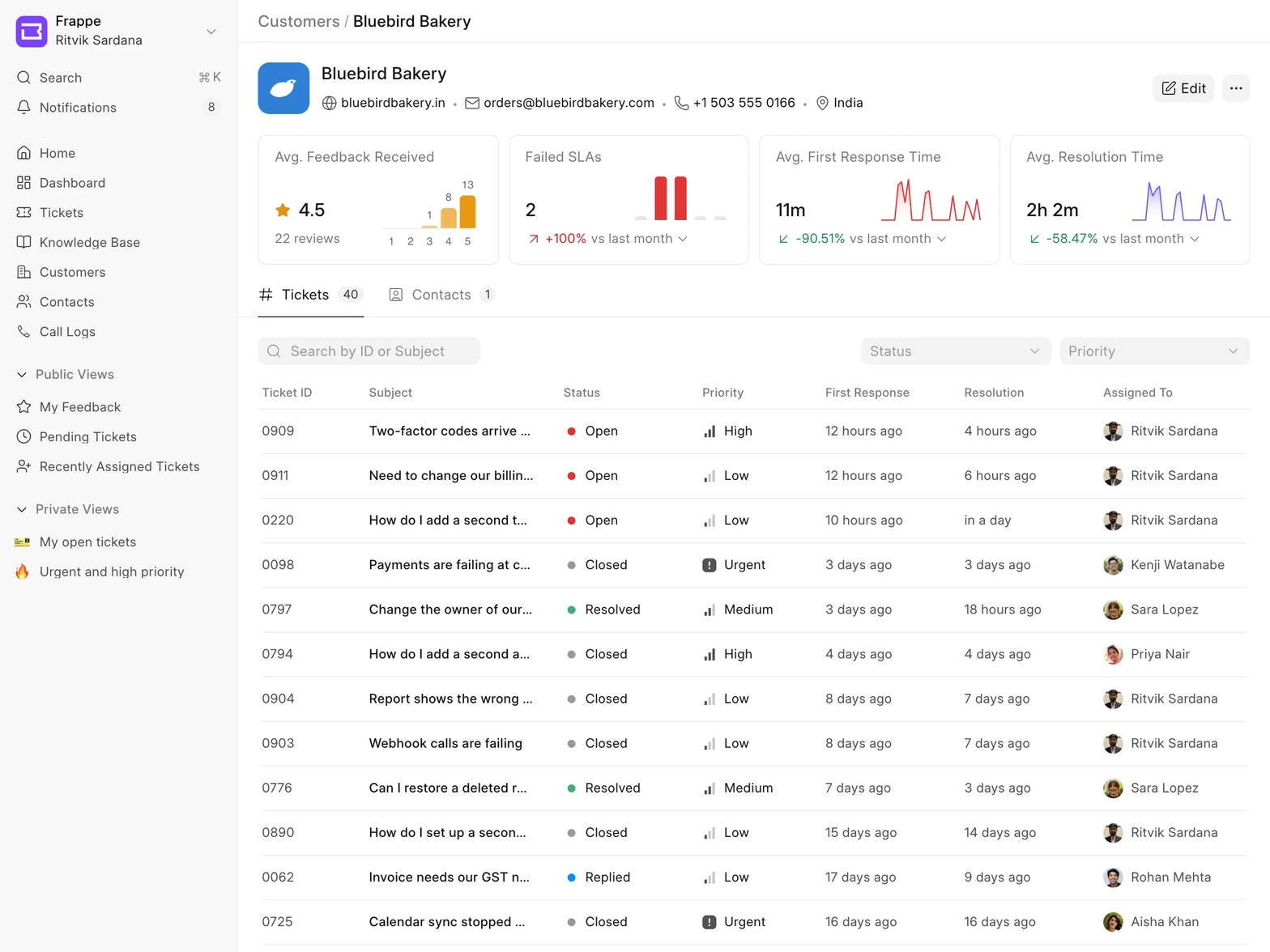Click Customers in the breadcrumb
This screenshot has width=1270, height=952.
point(299,22)
